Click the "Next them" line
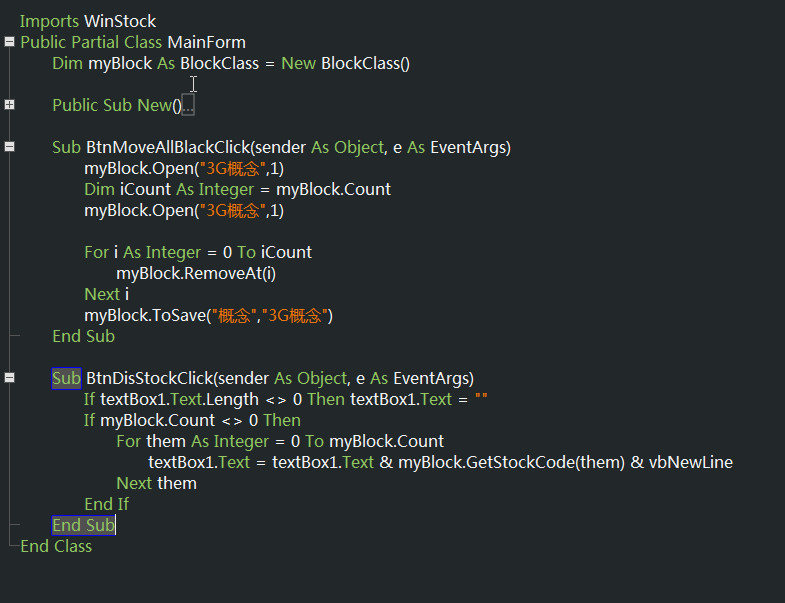 [x=156, y=484]
